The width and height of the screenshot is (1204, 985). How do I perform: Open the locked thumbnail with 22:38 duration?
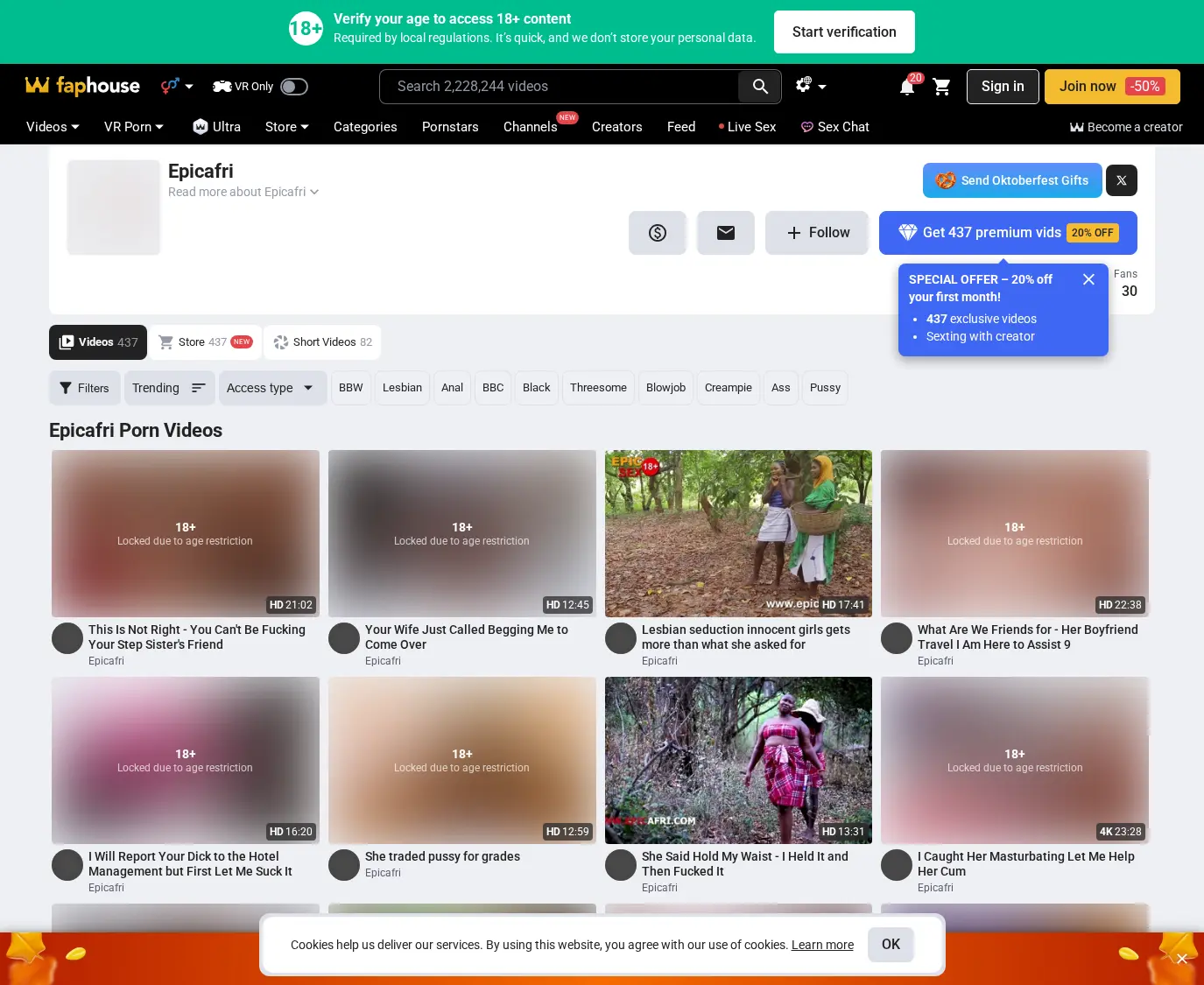coord(1015,533)
